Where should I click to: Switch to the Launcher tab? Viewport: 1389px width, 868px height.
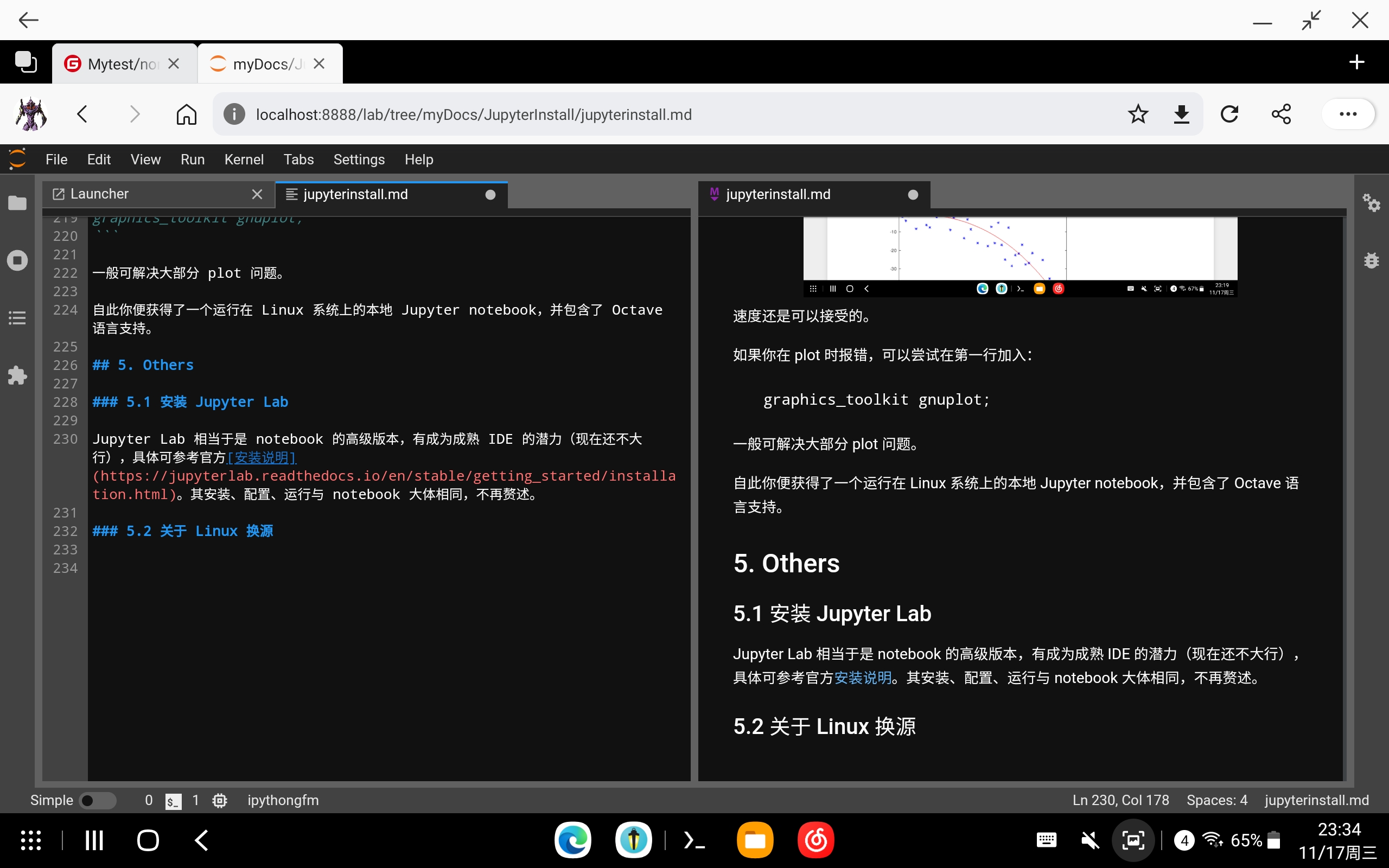pos(100,194)
